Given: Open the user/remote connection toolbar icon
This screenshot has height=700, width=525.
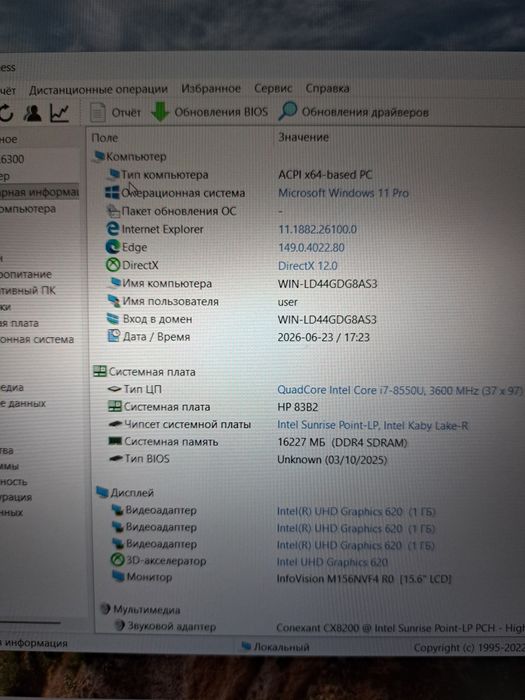Looking at the screenshot, I should (33, 113).
